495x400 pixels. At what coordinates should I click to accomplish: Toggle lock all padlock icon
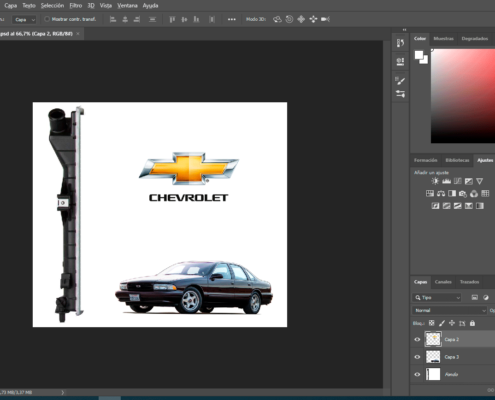coord(472,323)
